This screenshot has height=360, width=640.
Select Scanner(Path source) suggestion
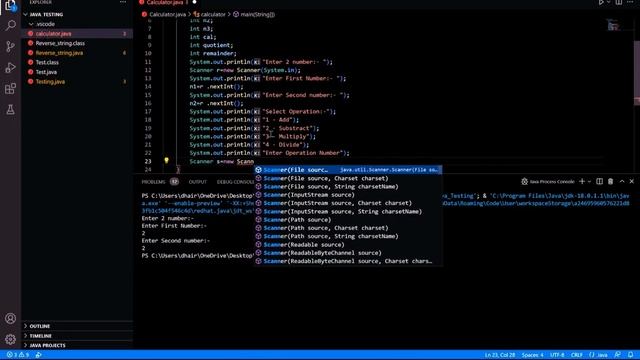point(348,220)
